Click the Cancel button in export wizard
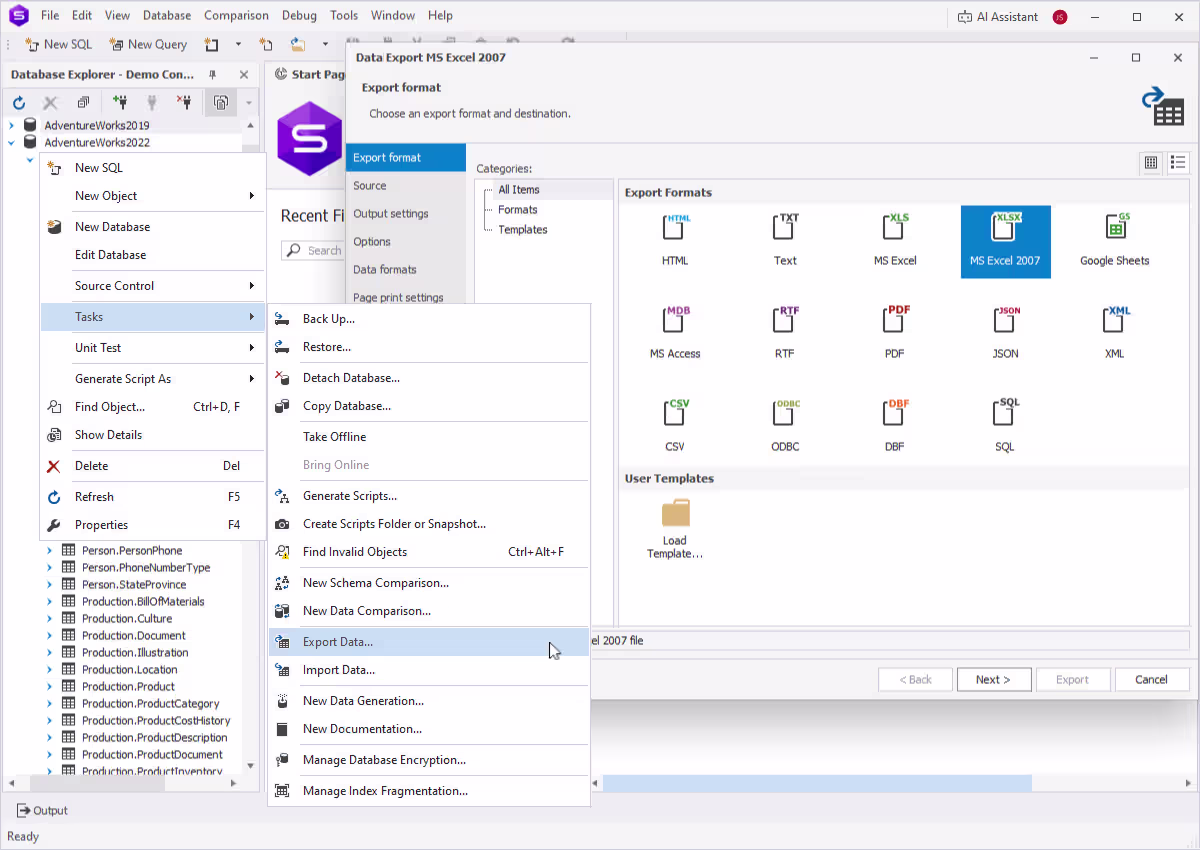Screen dimensions: 1200x850 pyautogui.click(x=1152, y=679)
